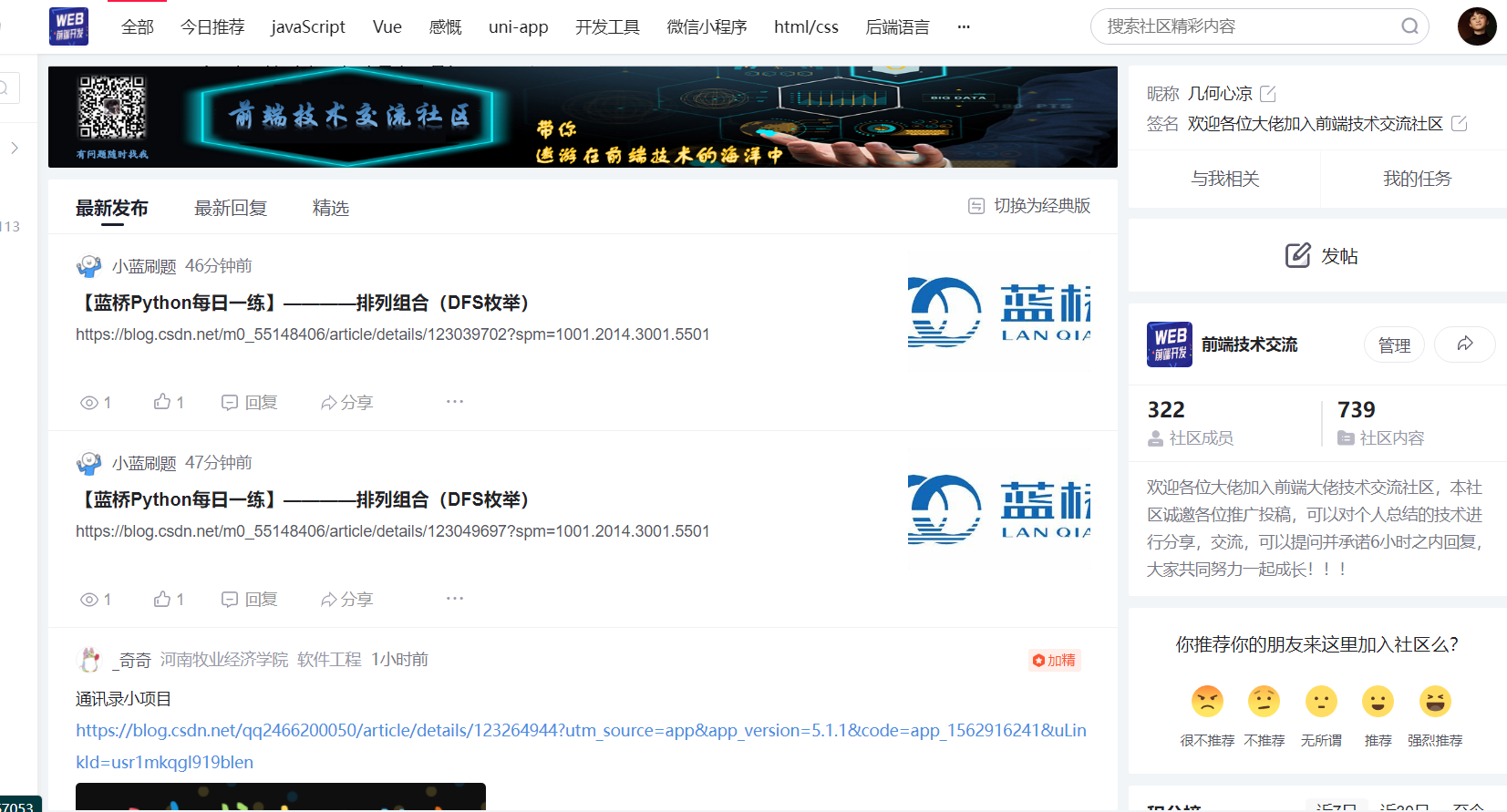Open 通讯录小项目 blog.csdn.net link
This screenshot has height=812, width=1507.
[x=581, y=745]
